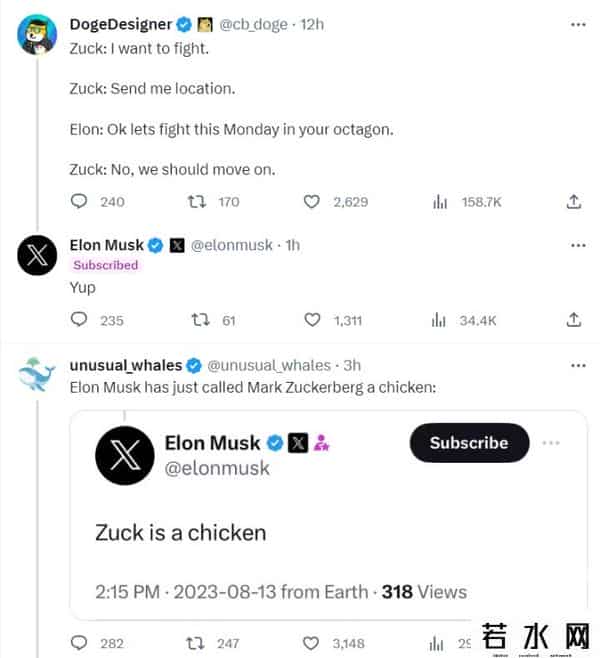This screenshot has width=600, height=658.
Task: Share Elon Musk's Yup tweet
Action: pyautogui.click(x=574, y=320)
